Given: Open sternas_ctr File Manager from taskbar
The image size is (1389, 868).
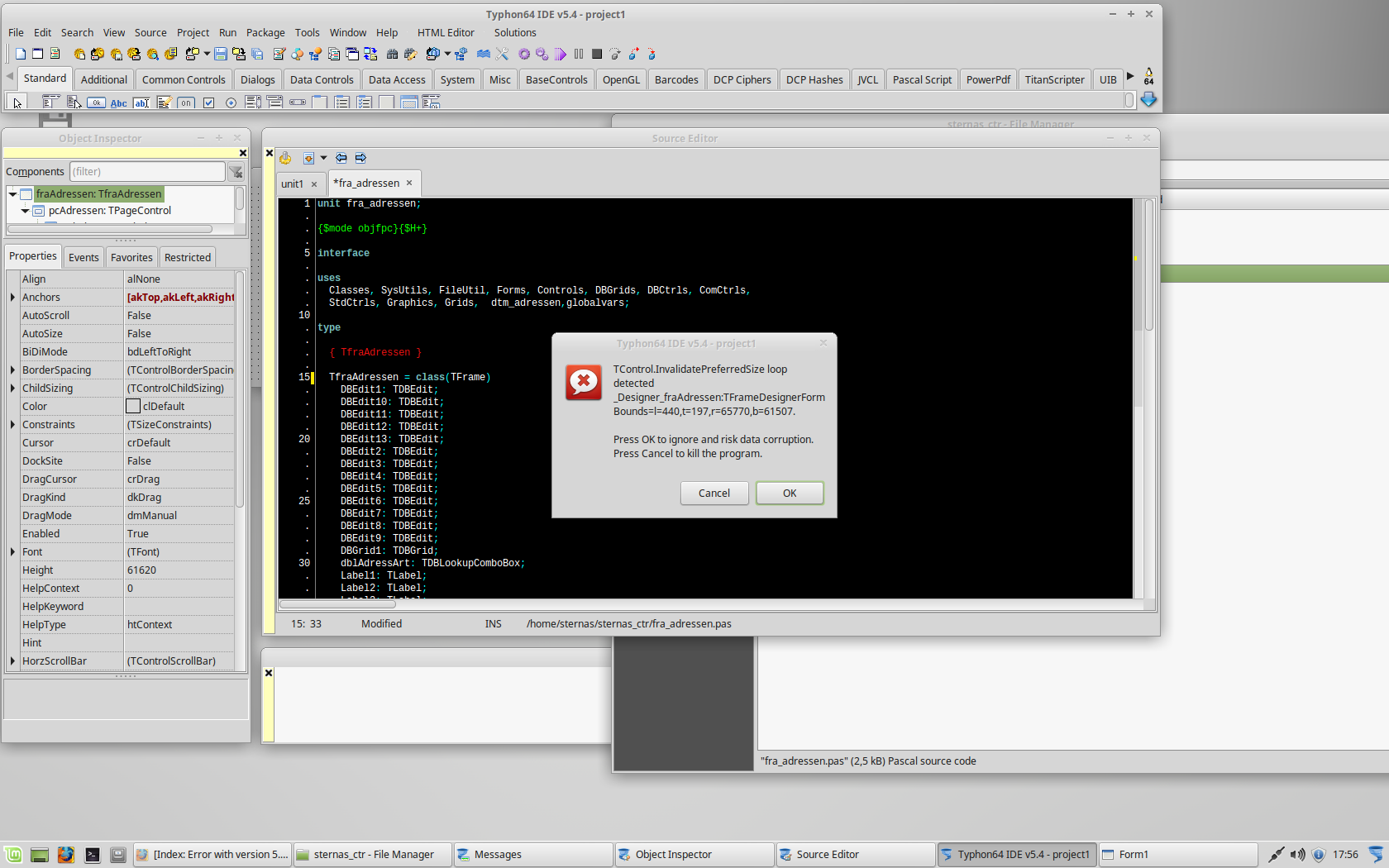Looking at the screenshot, I should [373, 855].
